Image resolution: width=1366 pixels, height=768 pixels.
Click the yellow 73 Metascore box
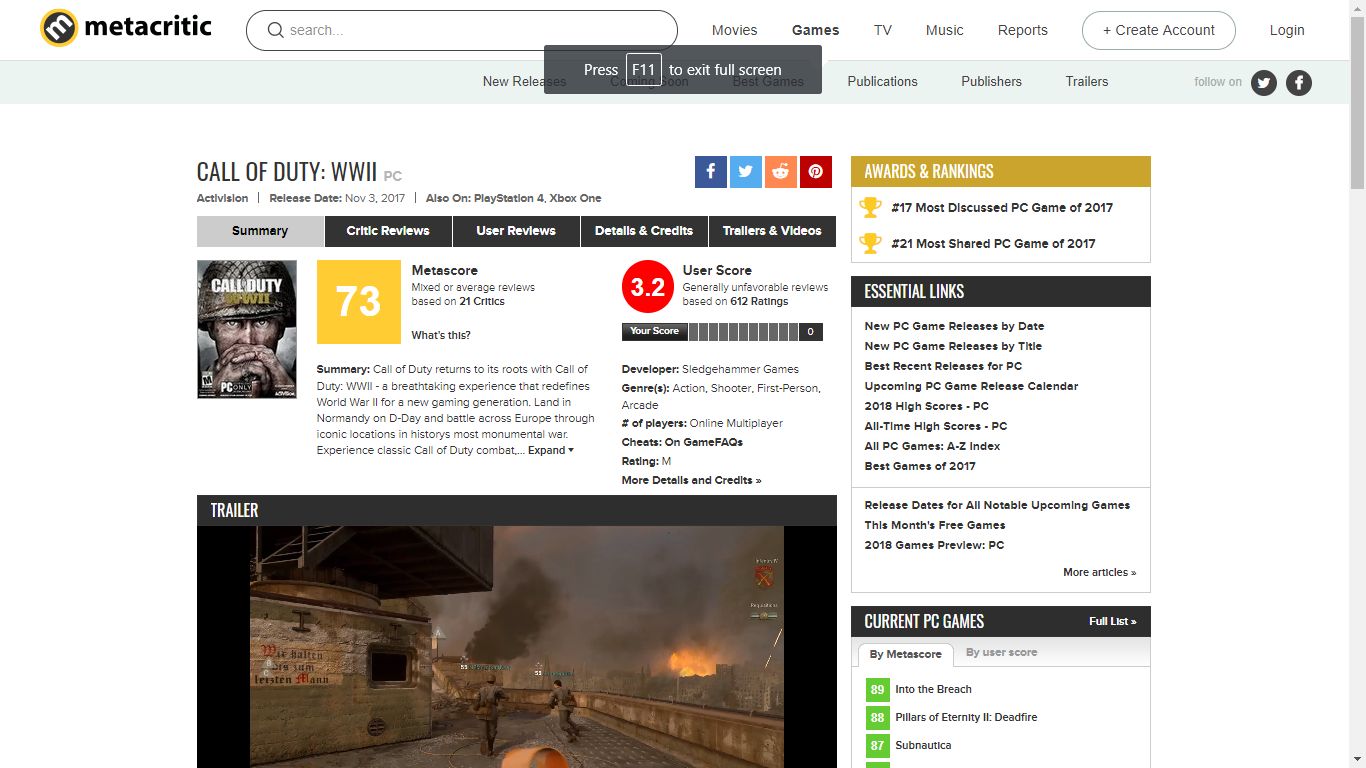tap(358, 302)
